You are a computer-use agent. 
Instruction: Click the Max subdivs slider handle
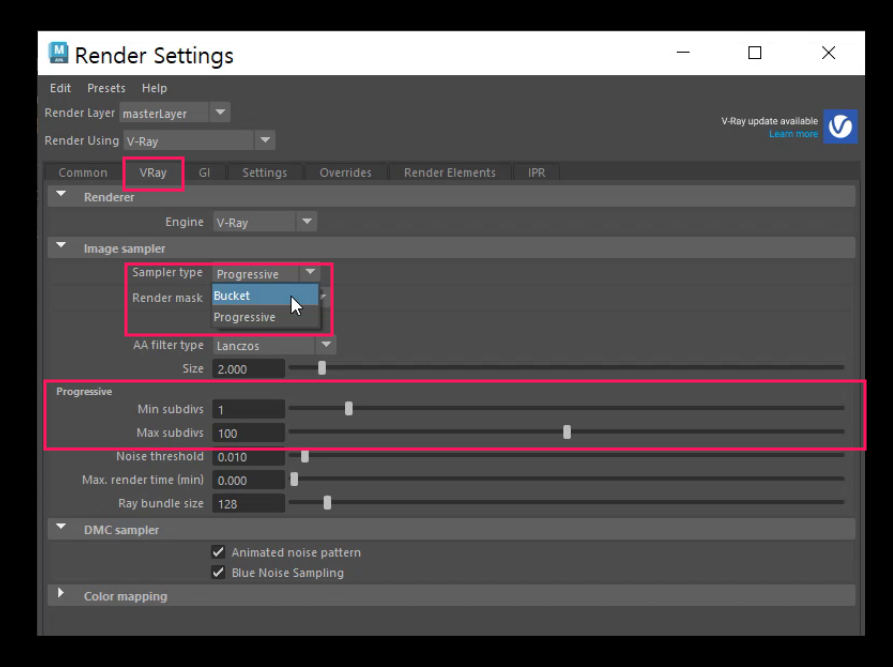[x=567, y=432]
